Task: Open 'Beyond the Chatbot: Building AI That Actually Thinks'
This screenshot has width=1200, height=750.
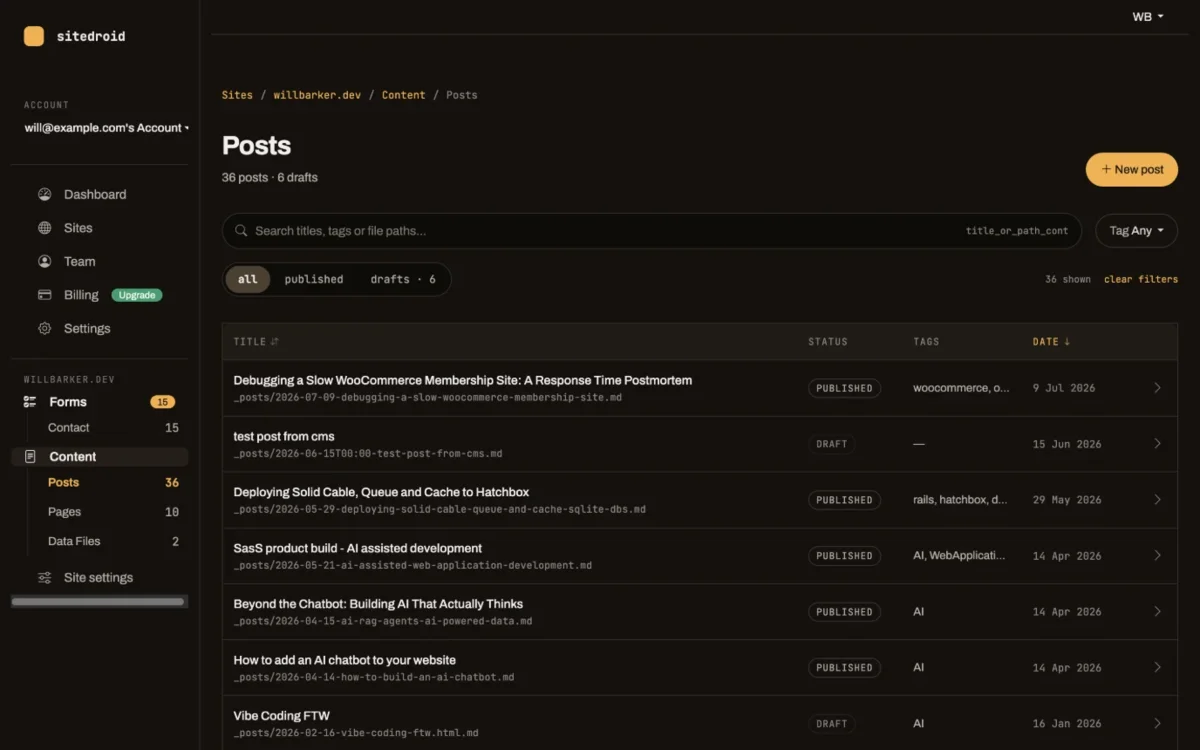Action: [378, 604]
